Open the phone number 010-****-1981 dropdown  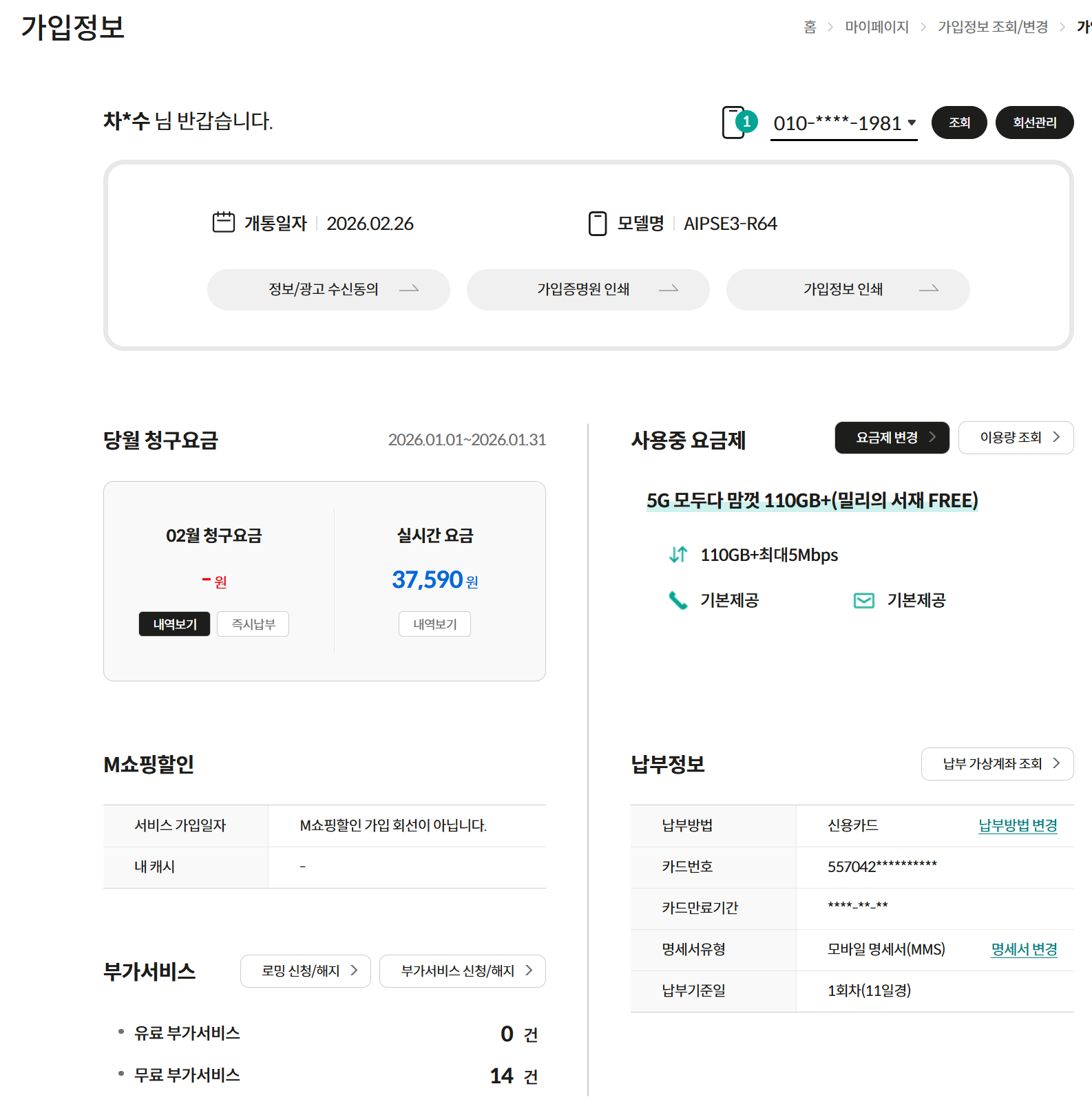click(844, 123)
